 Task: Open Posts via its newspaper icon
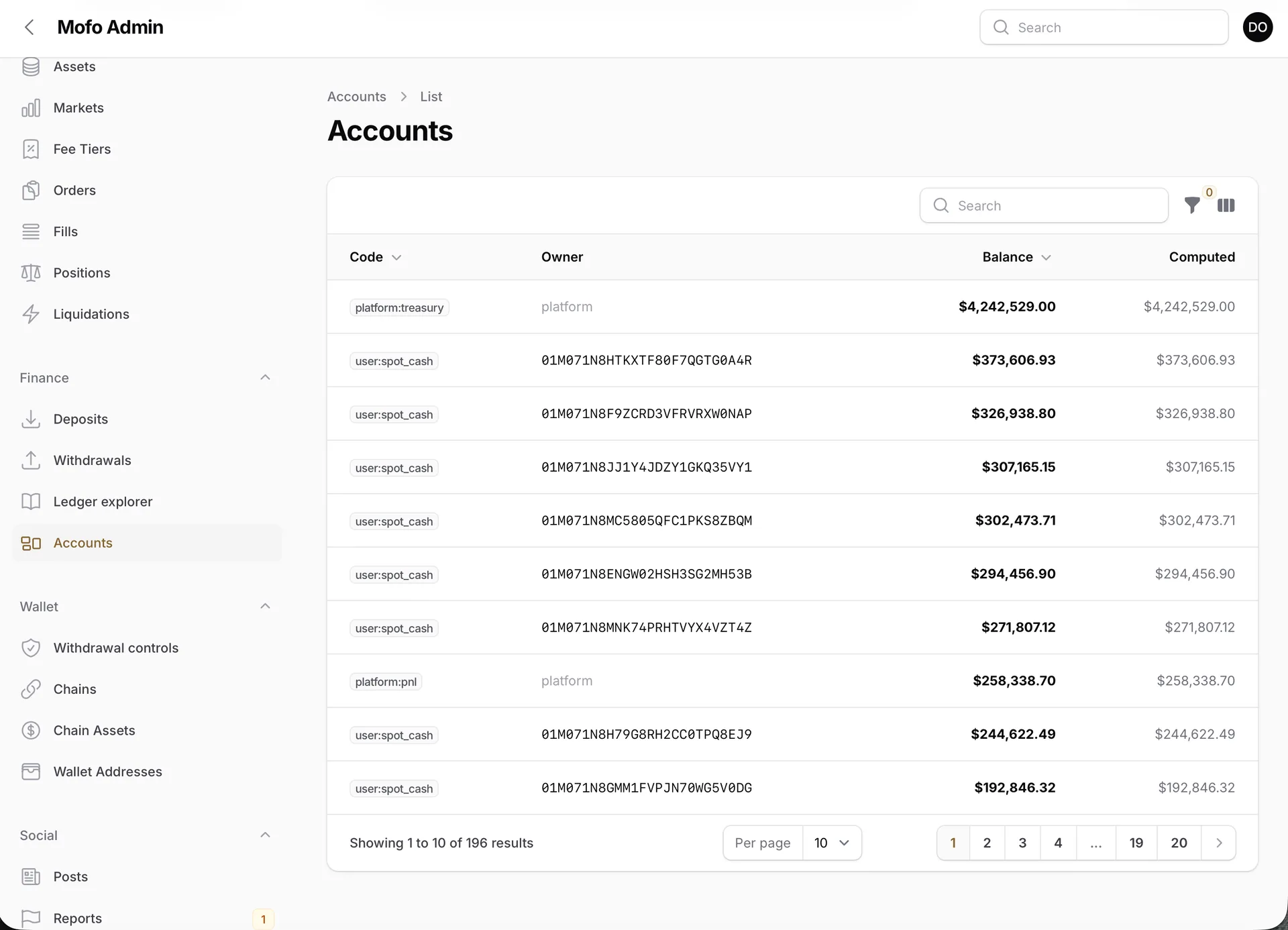[x=31, y=877]
